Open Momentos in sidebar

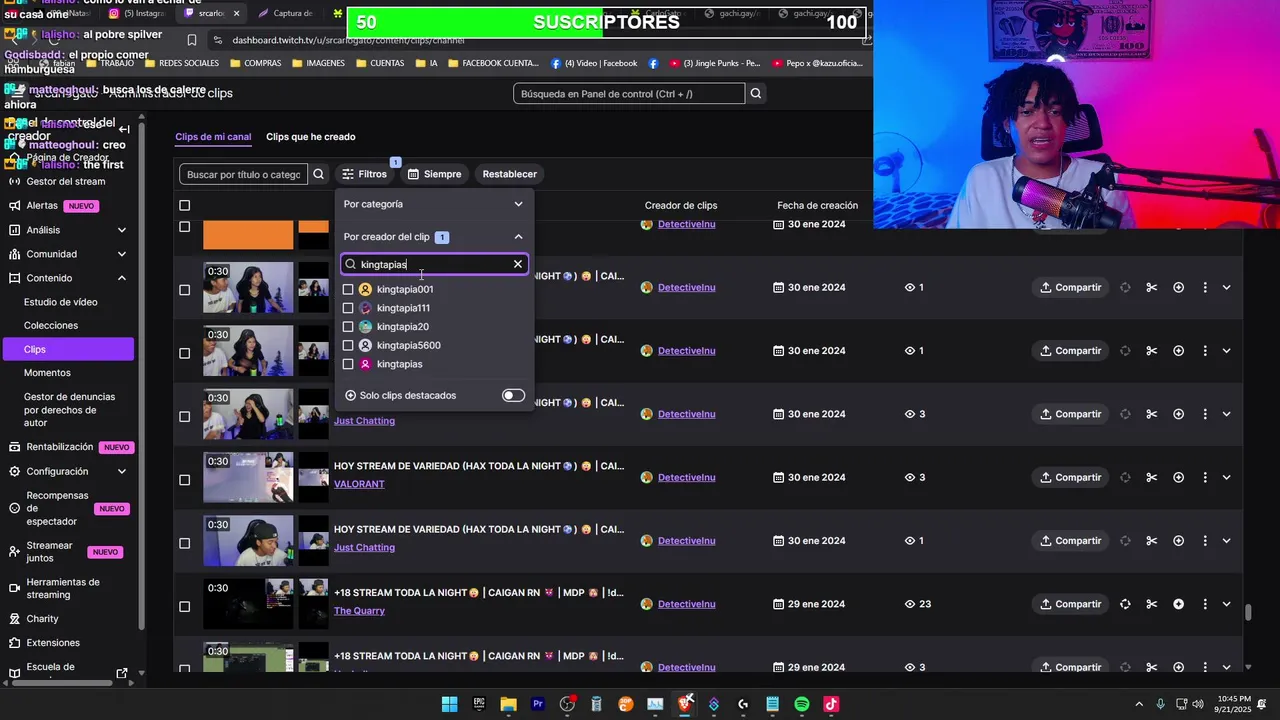(x=47, y=373)
